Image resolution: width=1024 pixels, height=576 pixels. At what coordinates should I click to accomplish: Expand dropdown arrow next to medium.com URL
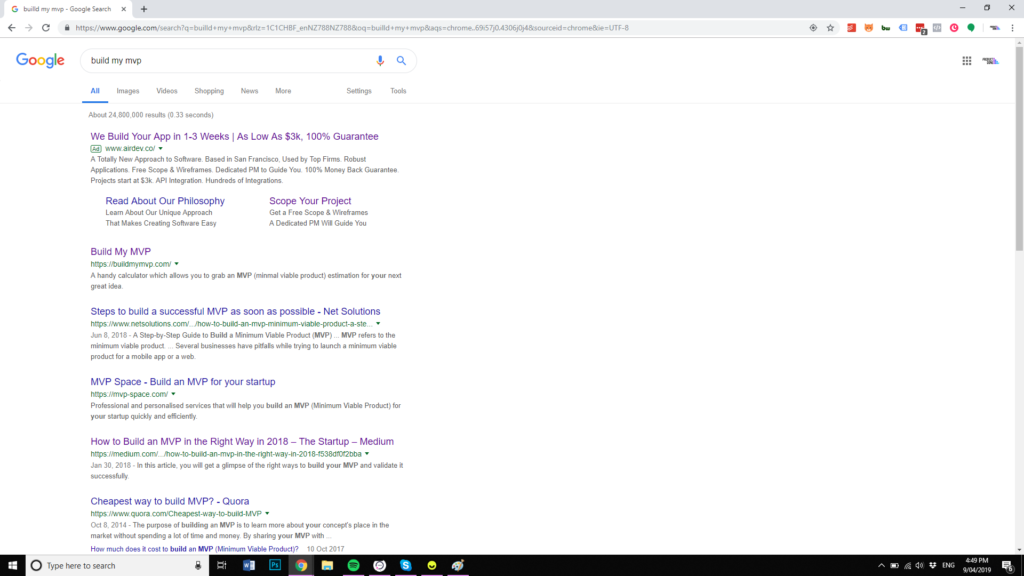click(367, 454)
